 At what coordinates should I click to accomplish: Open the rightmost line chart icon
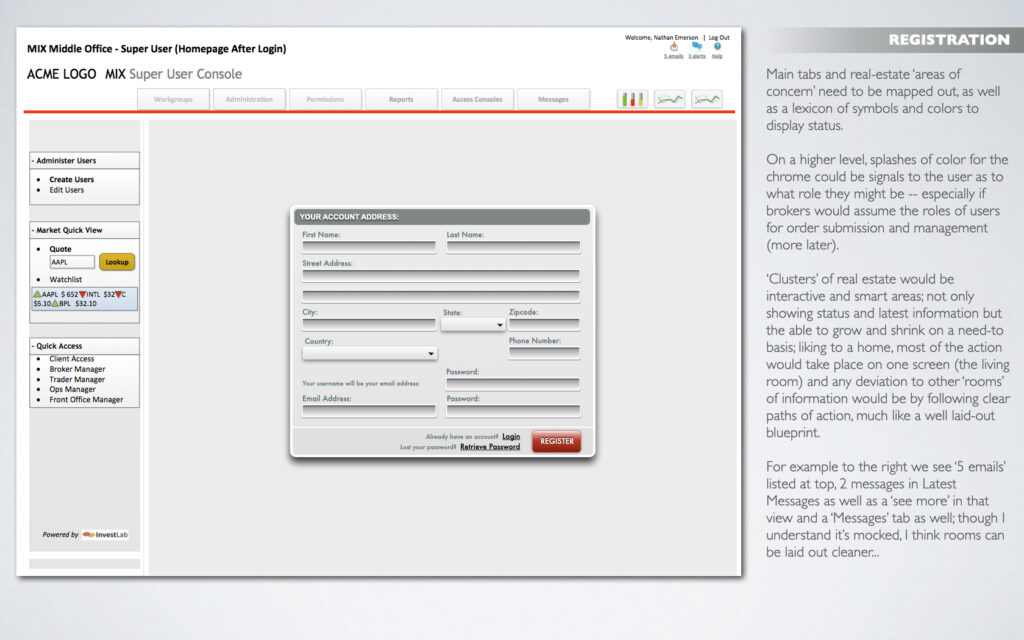707,99
